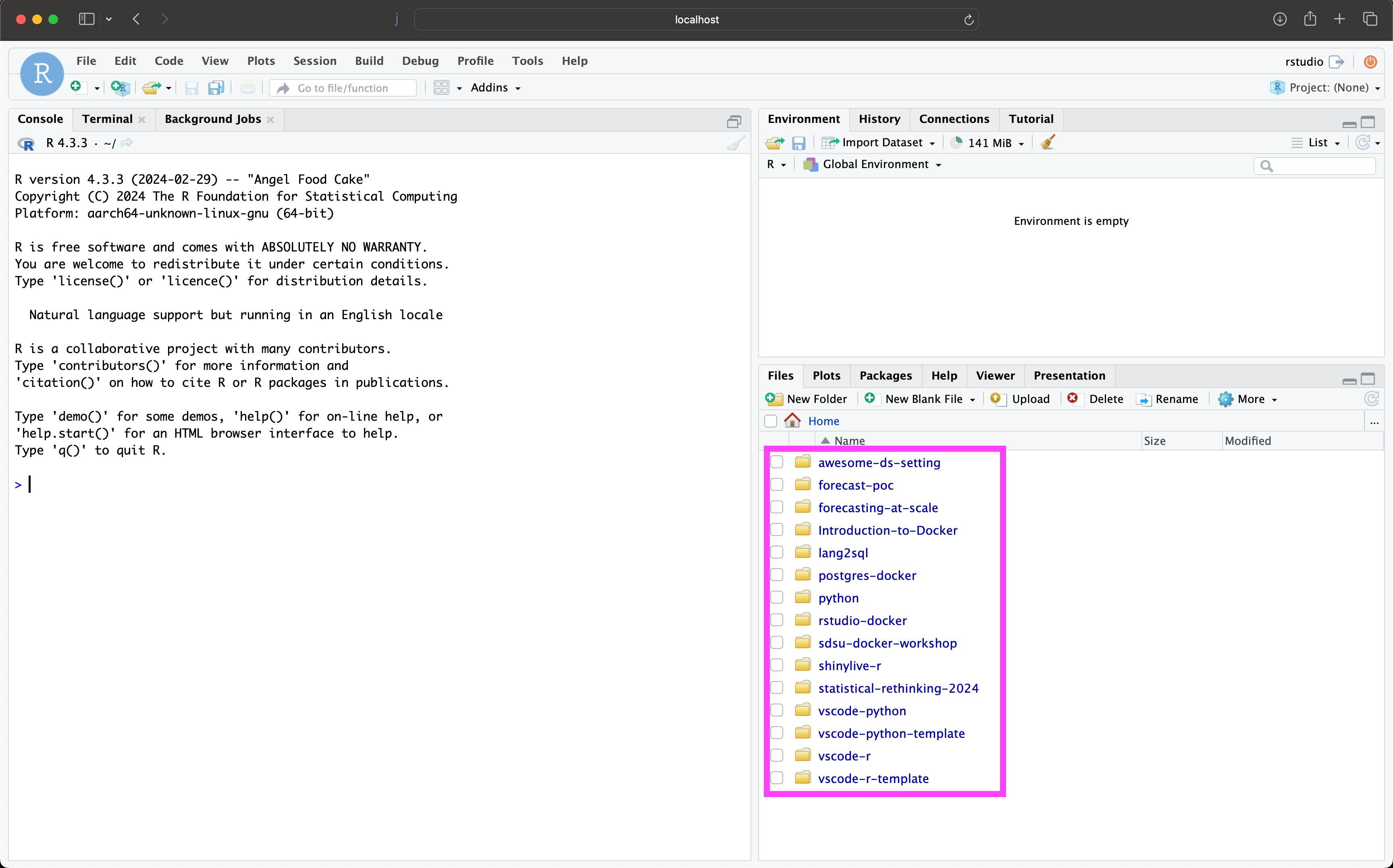The height and width of the screenshot is (868, 1393).
Task: Check the shinylive-r folder checkbox
Action: (x=777, y=665)
